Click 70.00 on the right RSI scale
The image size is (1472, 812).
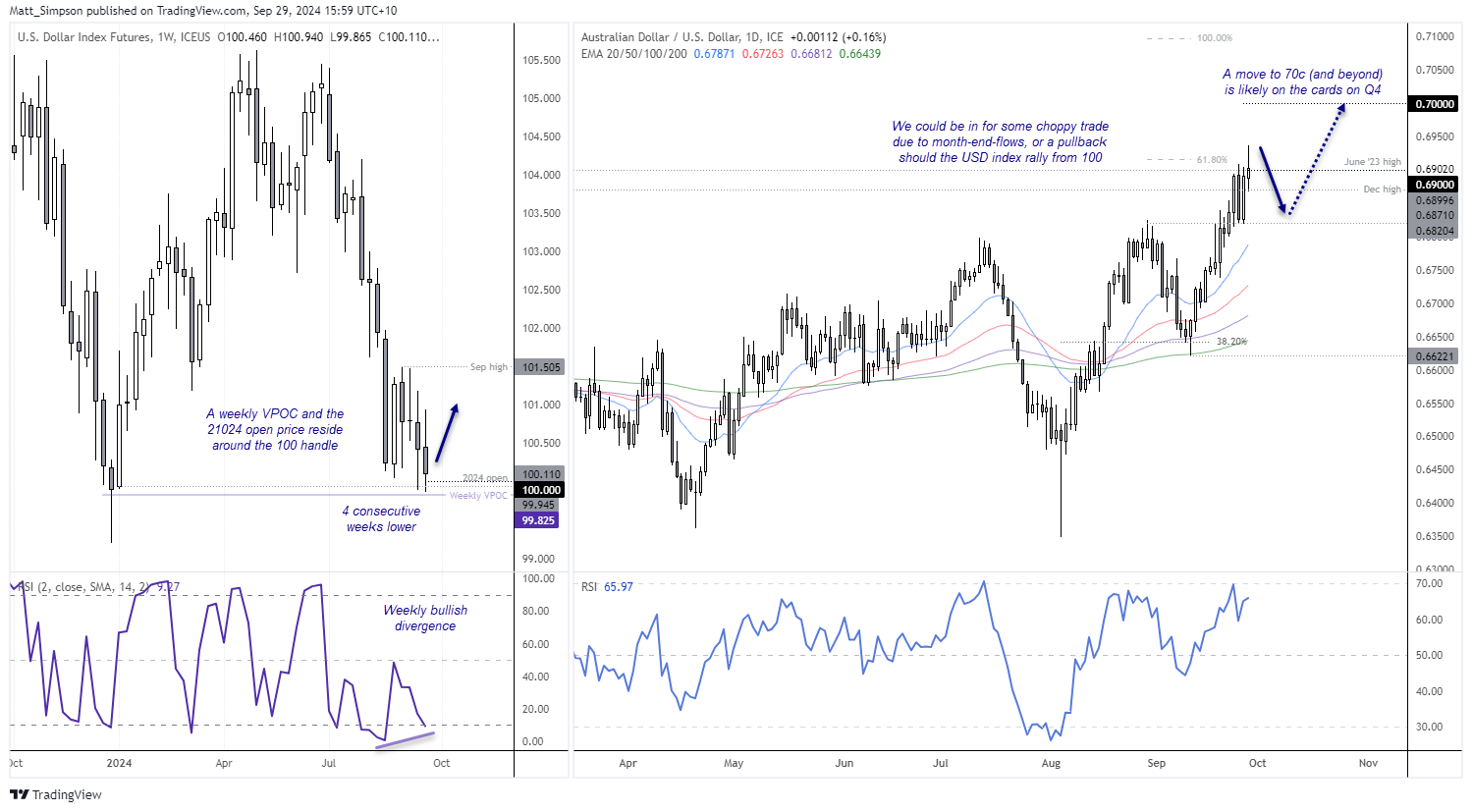(1429, 583)
